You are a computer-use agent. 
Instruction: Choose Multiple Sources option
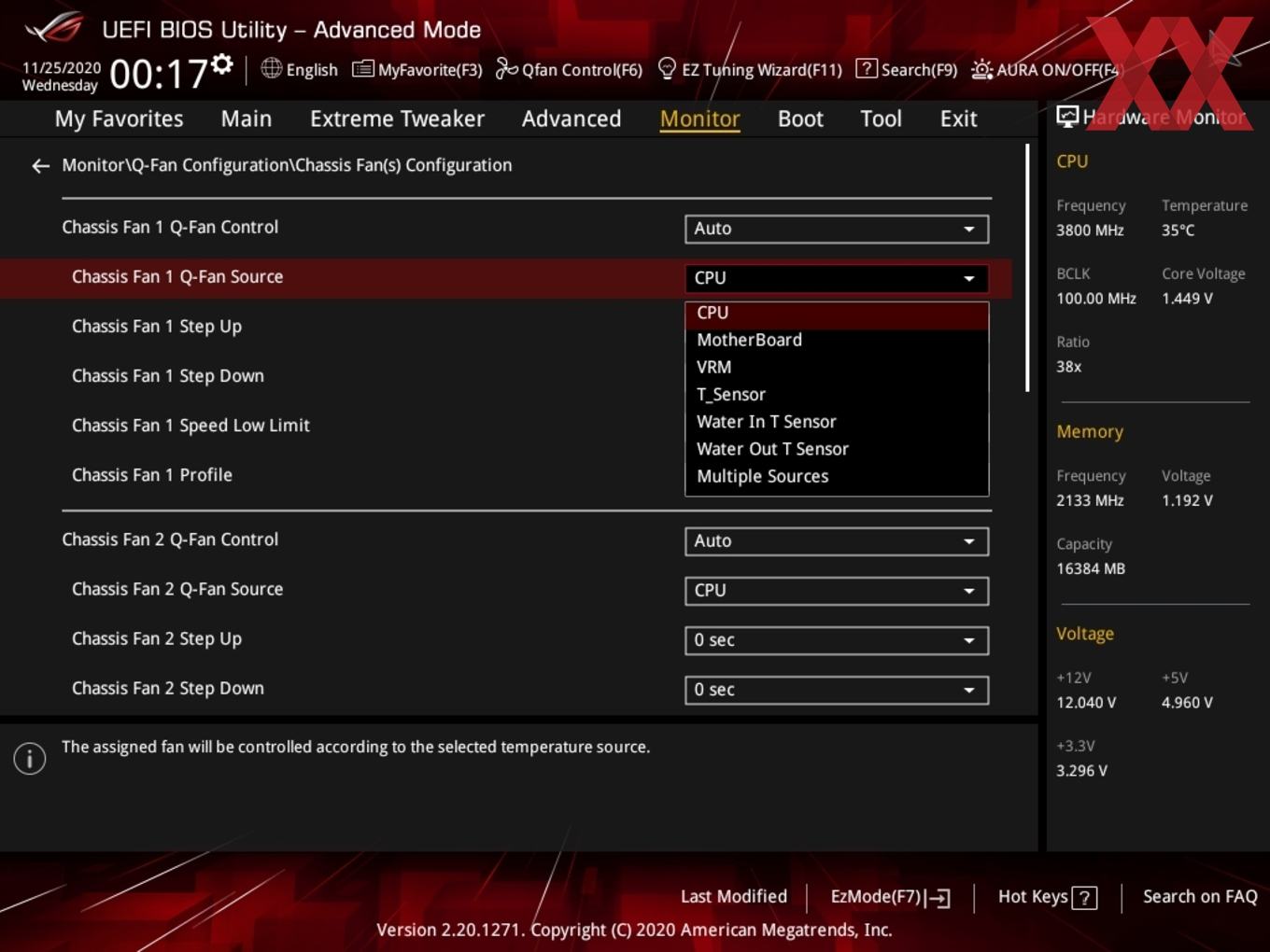837,476
